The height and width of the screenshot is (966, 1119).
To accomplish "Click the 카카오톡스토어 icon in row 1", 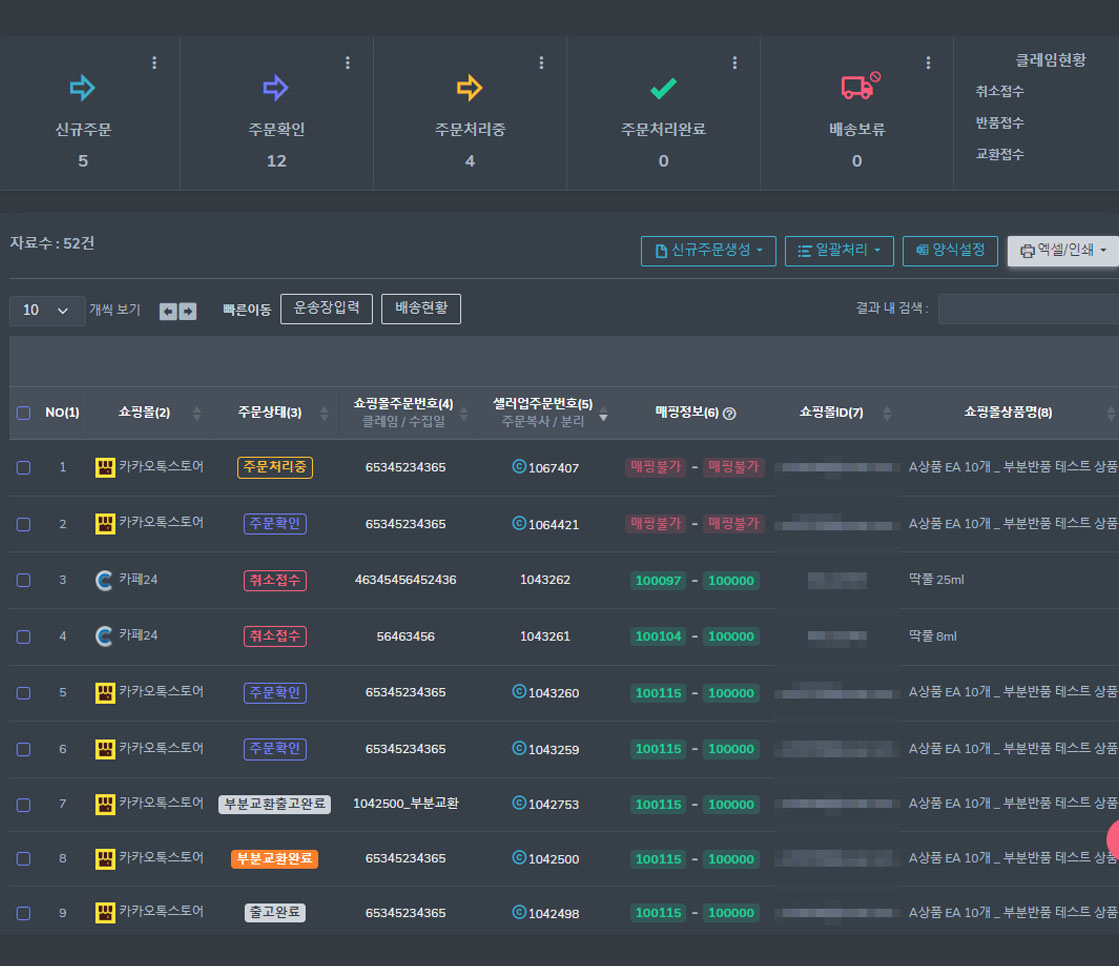I will 105,468.
